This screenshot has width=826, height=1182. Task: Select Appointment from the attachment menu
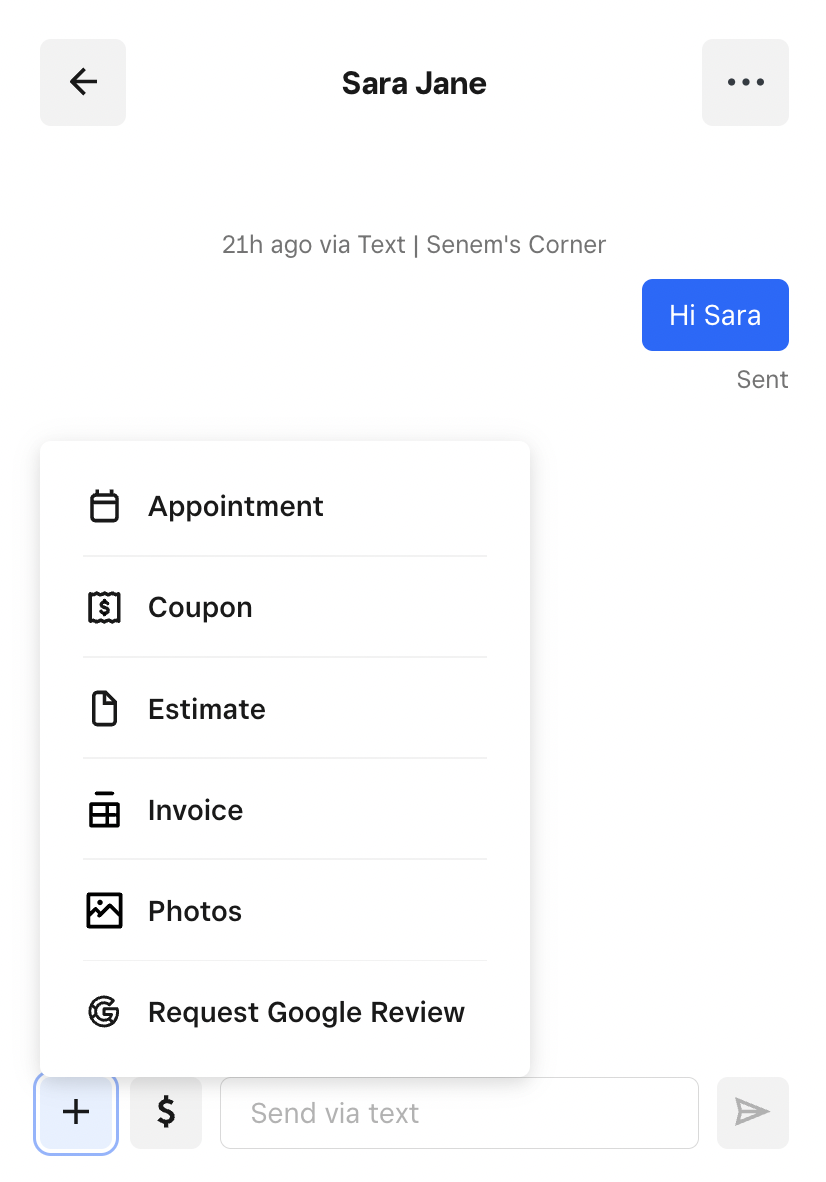236,506
